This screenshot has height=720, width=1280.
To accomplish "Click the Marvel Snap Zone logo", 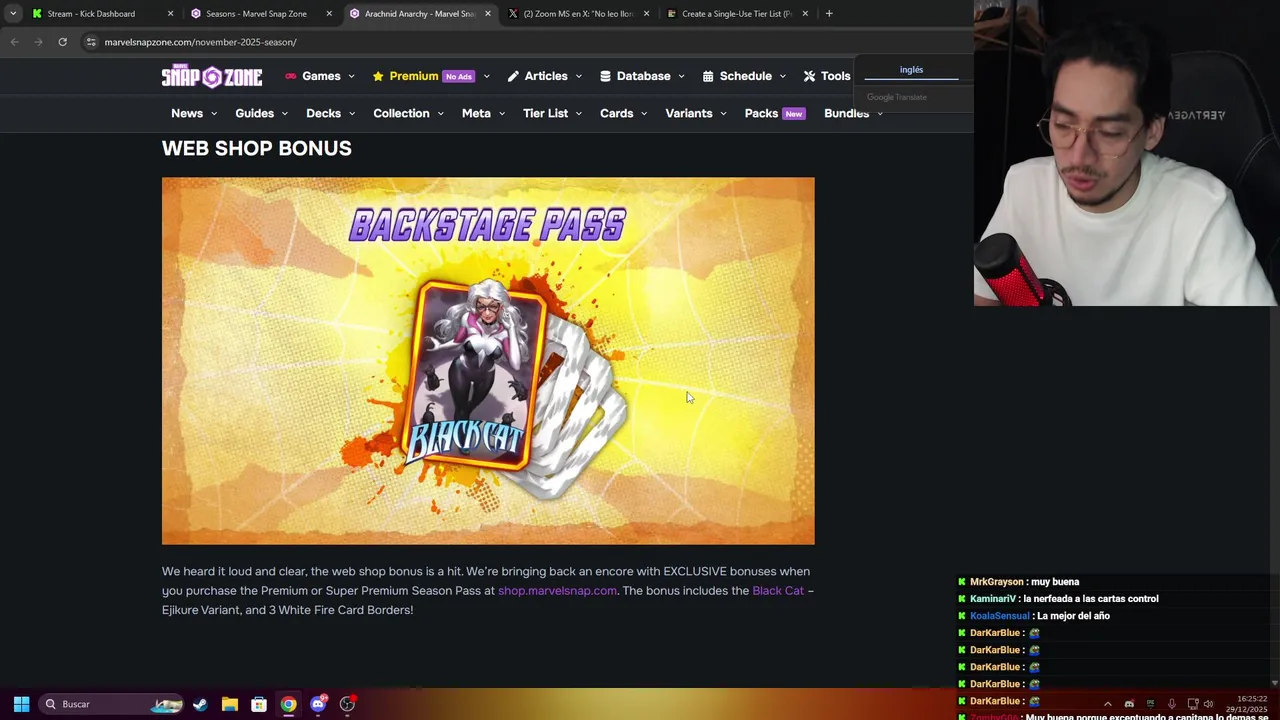I will click(212, 76).
